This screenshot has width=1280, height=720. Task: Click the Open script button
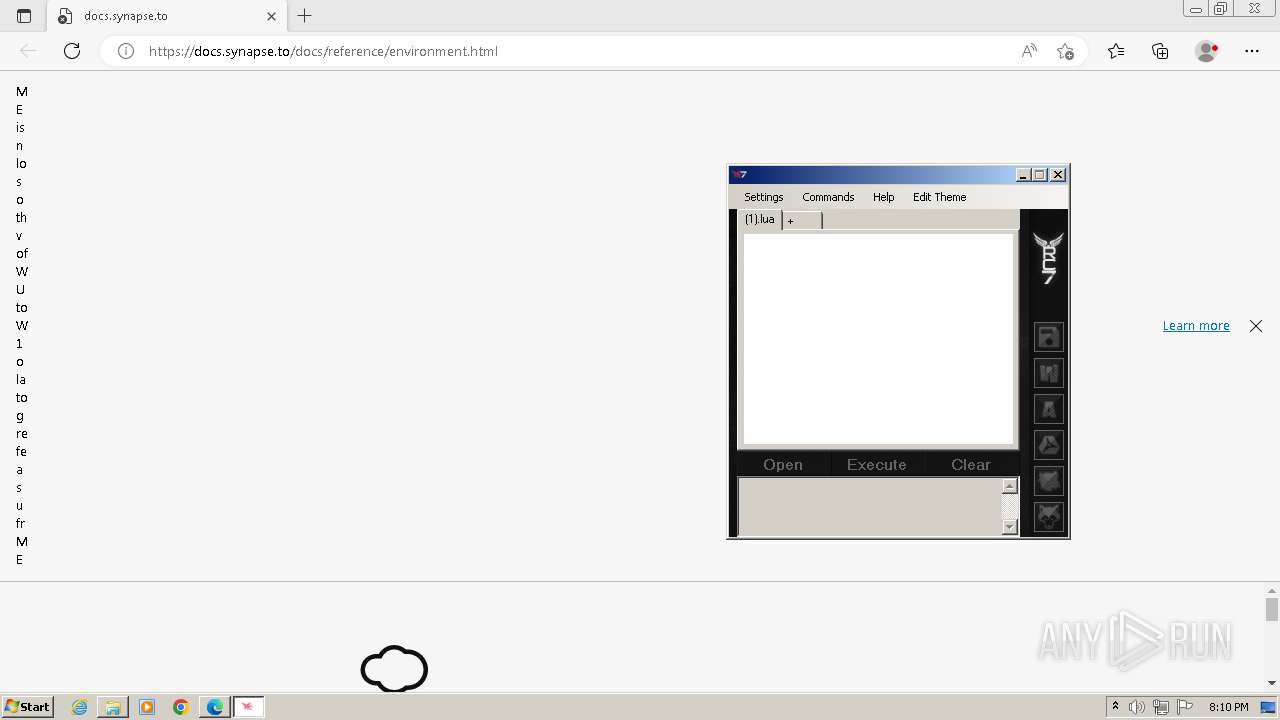click(783, 465)
